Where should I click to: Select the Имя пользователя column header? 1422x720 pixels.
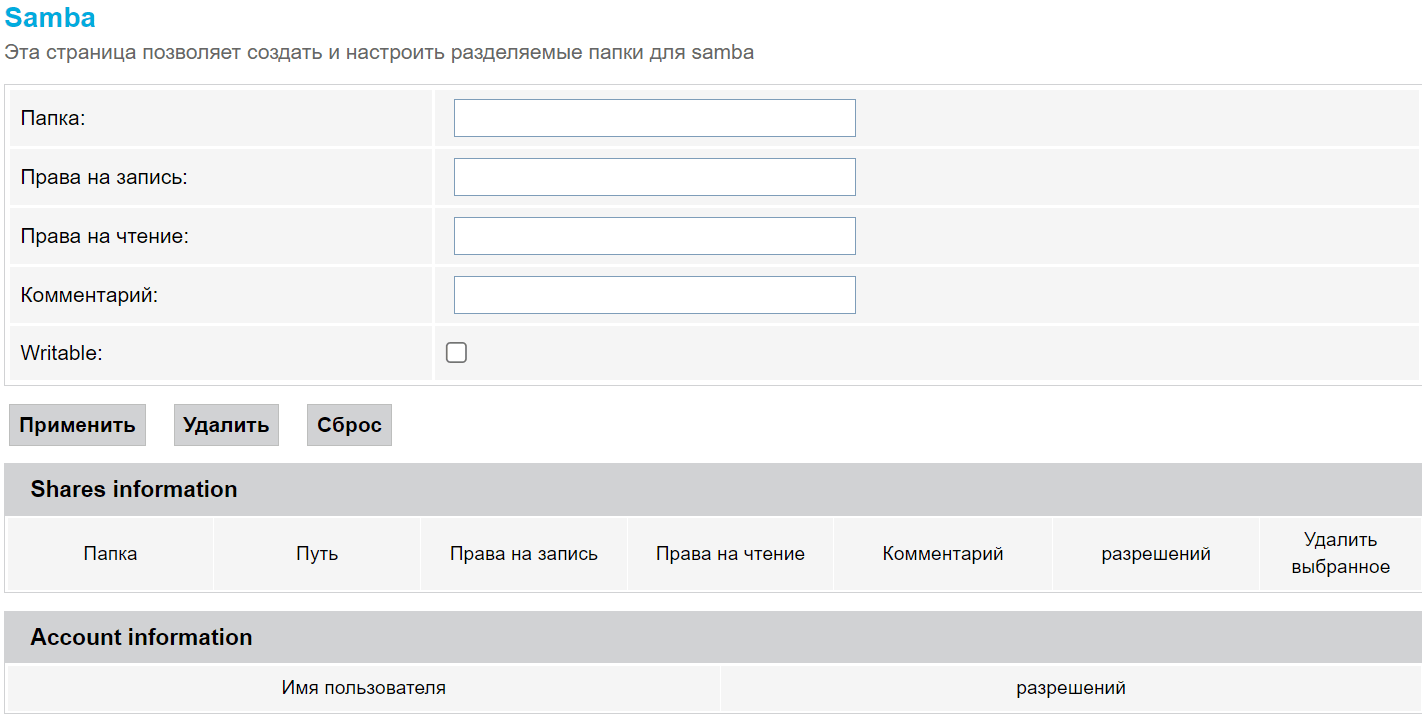(364, 688)
